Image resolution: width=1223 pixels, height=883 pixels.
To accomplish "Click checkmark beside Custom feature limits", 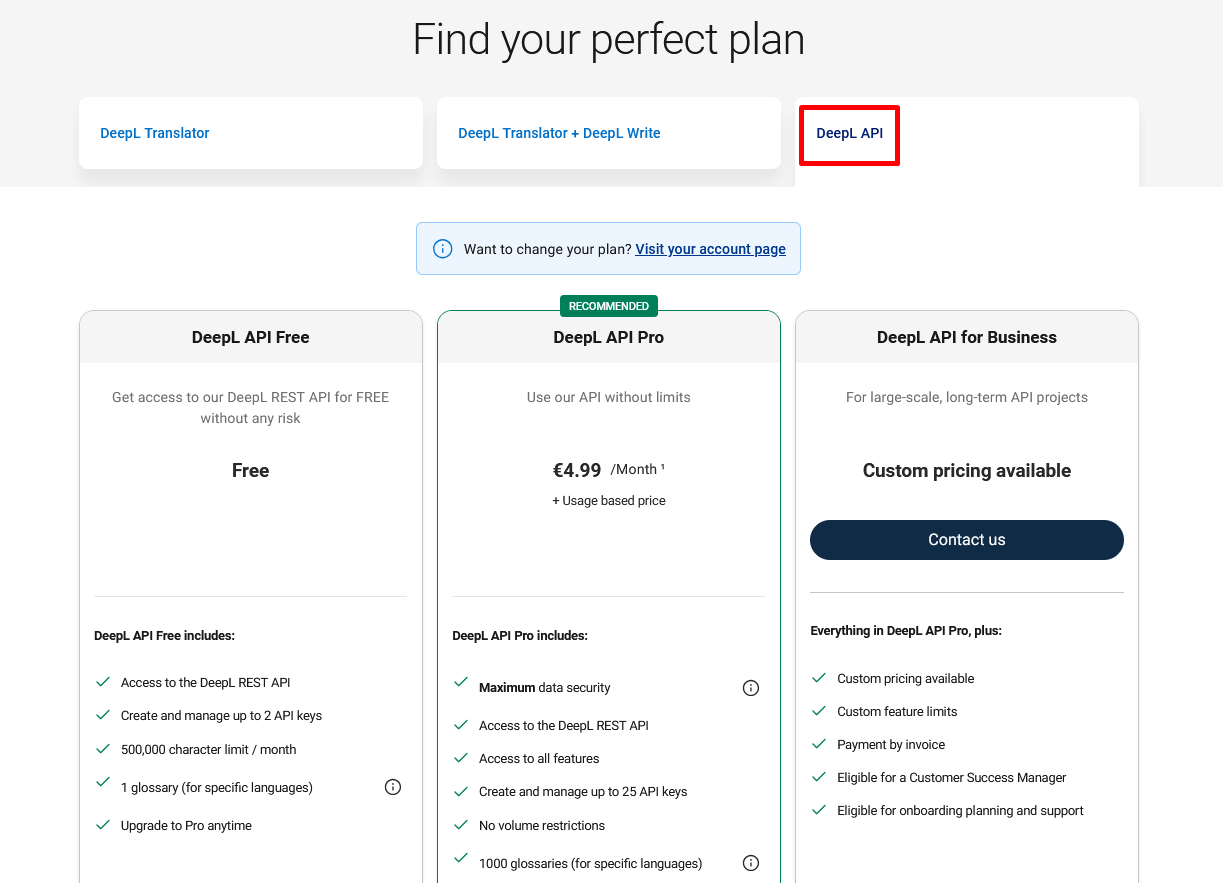I will (x=819, y=711).
